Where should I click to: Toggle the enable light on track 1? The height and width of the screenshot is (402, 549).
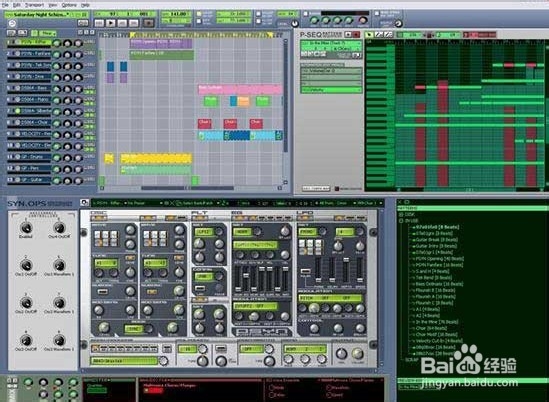pyautogui.click(x=18, y=43)
